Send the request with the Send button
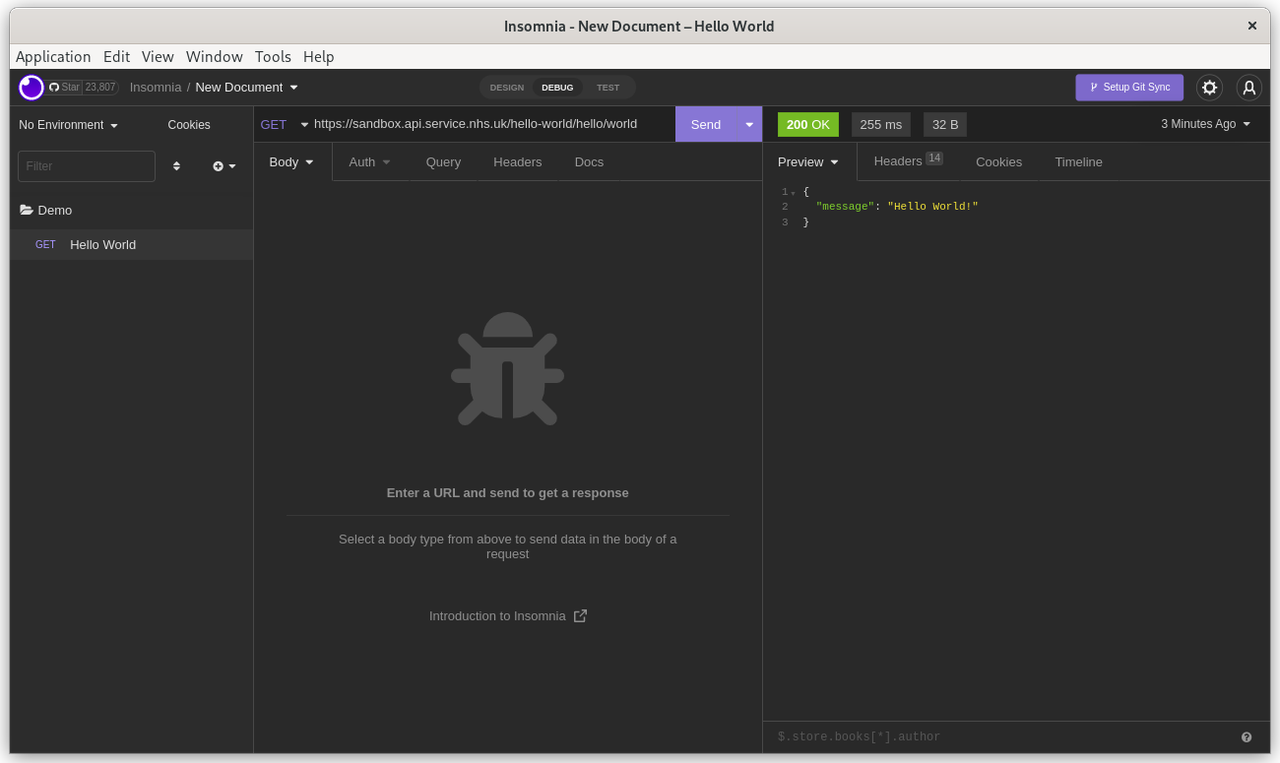The height and width of the screenshot is (763, 1280). pyautogui.click(x=706, y=124)
